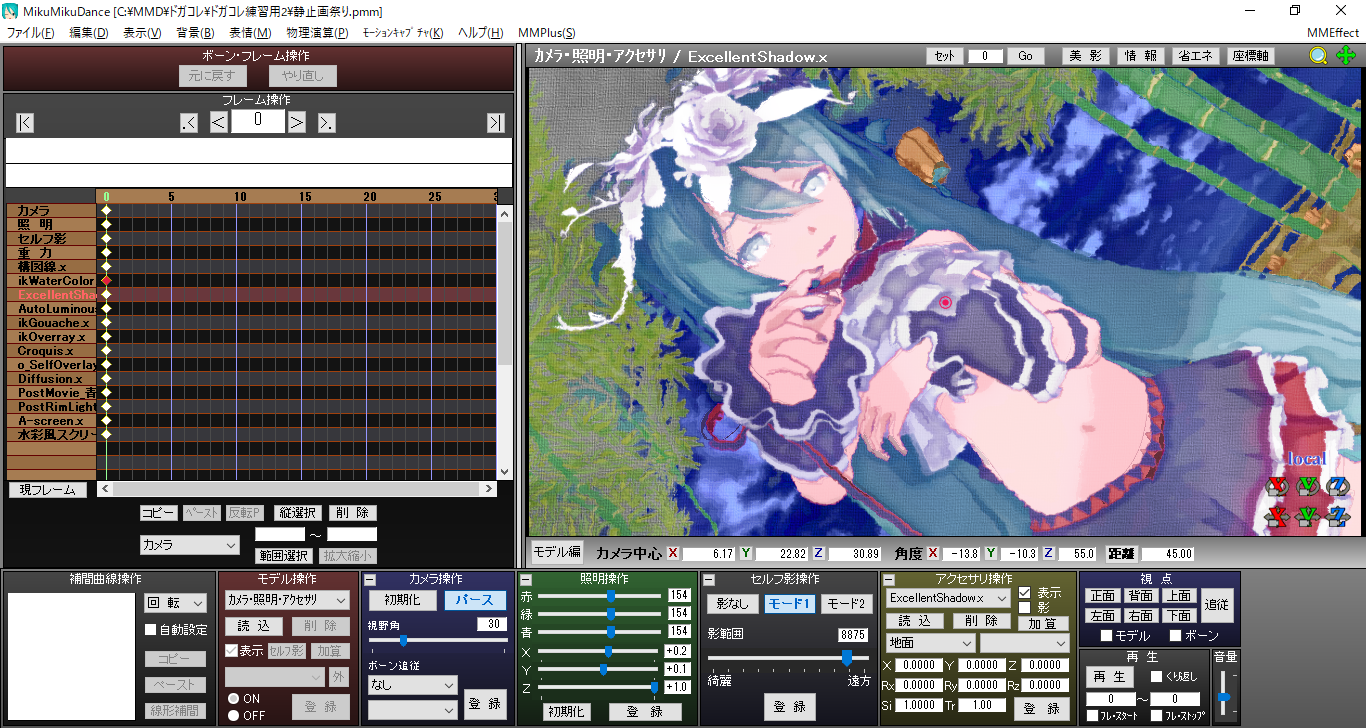
Task: Open the MMPlus(S) menu
Action: click(546, 33)
